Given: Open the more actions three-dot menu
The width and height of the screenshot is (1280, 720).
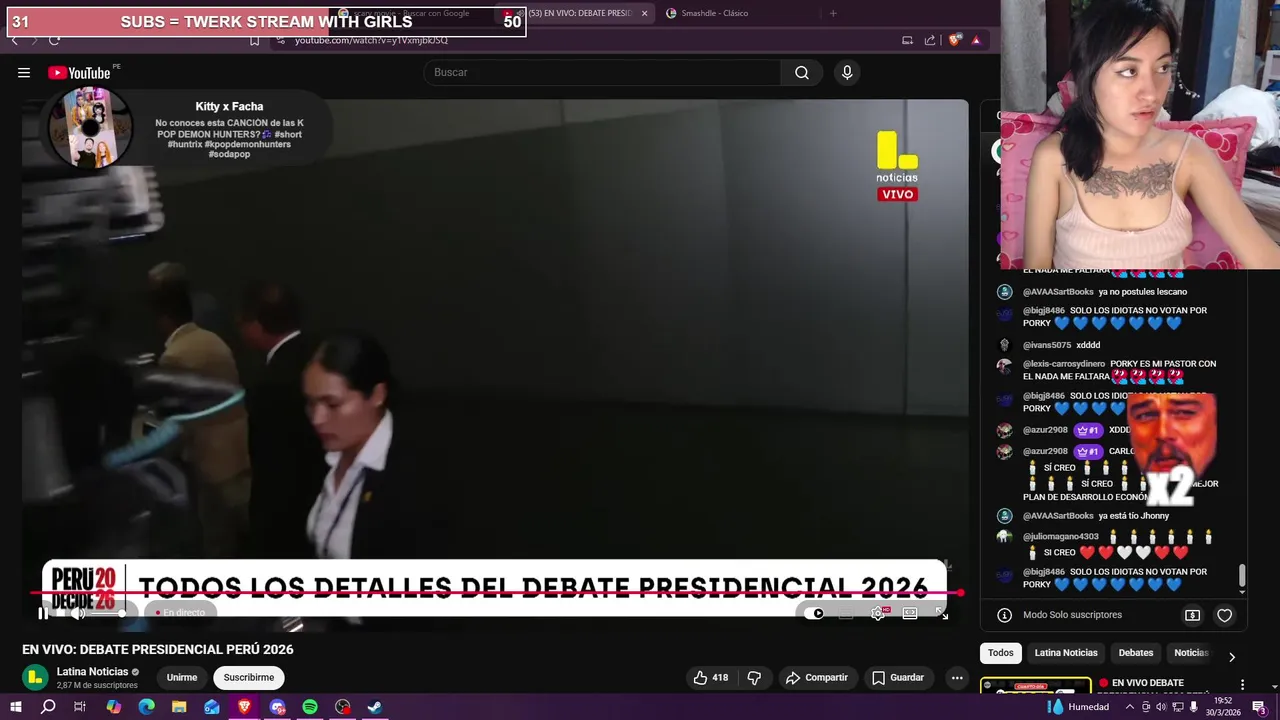Looking at the screenshot, I should (957, 677).
